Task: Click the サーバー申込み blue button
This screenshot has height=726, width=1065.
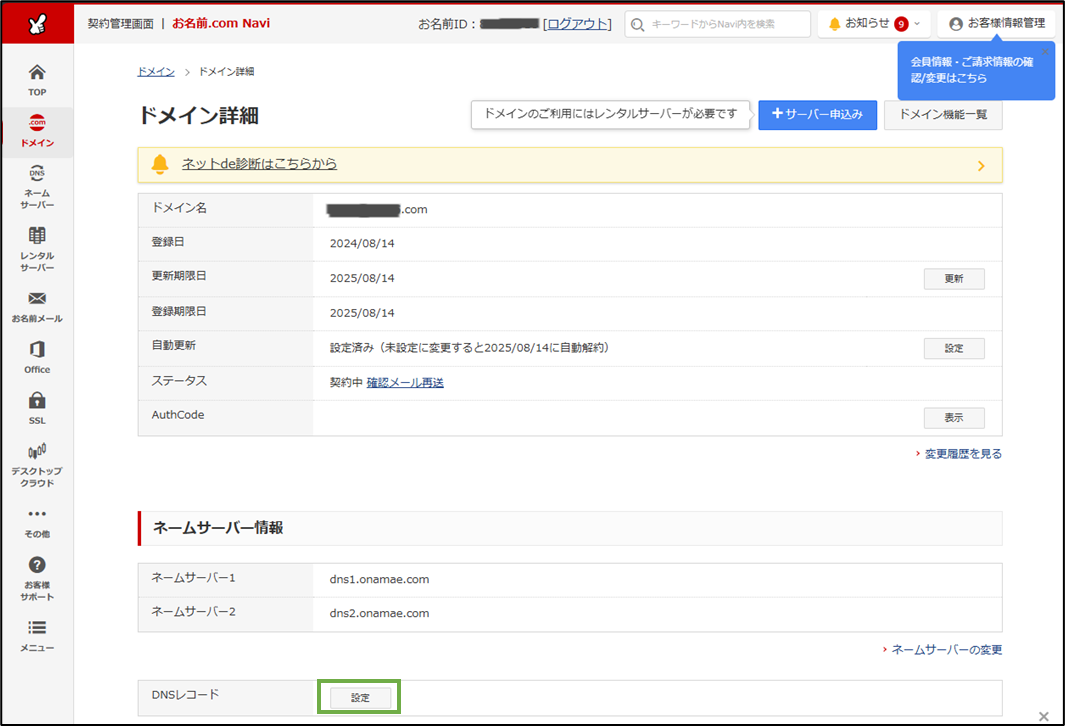Action: coord(818,115)
